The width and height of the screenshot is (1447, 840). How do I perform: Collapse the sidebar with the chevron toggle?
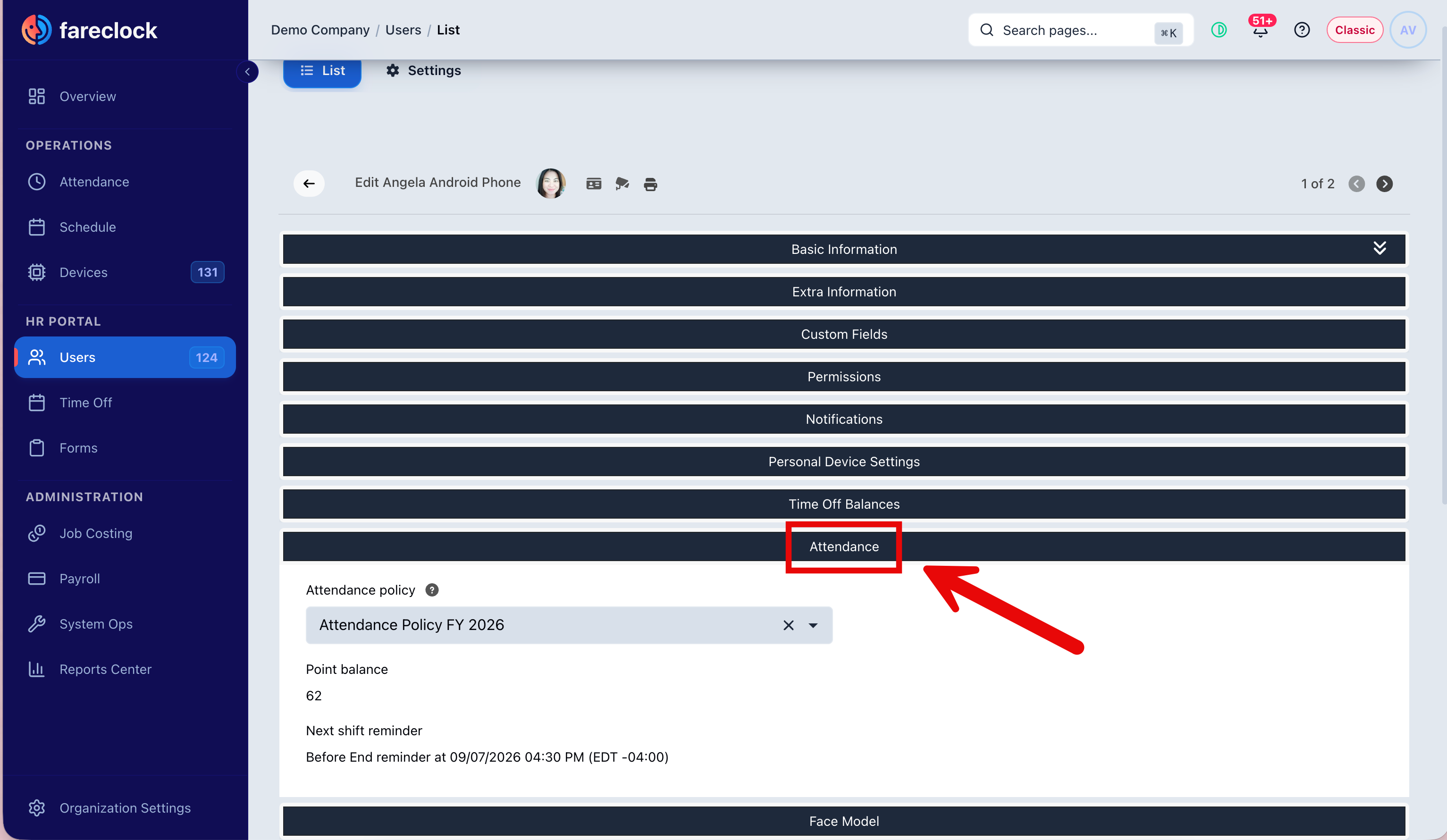(x=247, y=72)
